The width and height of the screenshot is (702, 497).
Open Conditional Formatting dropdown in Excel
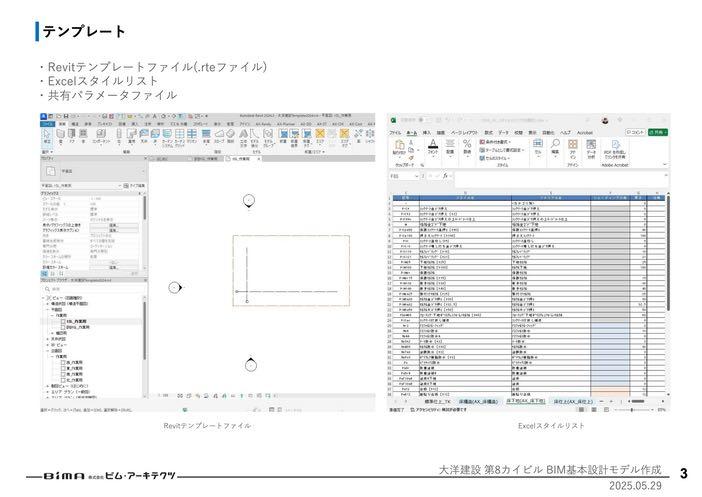click(x=496, y=142)
